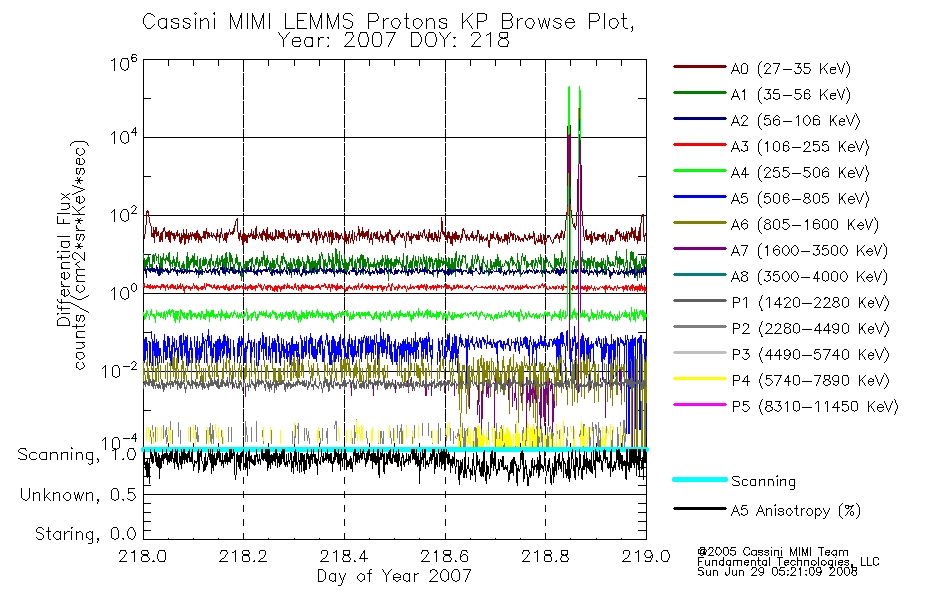Click the P4 (5740-7890 KeV) yellow legend line

click(700, 379)
